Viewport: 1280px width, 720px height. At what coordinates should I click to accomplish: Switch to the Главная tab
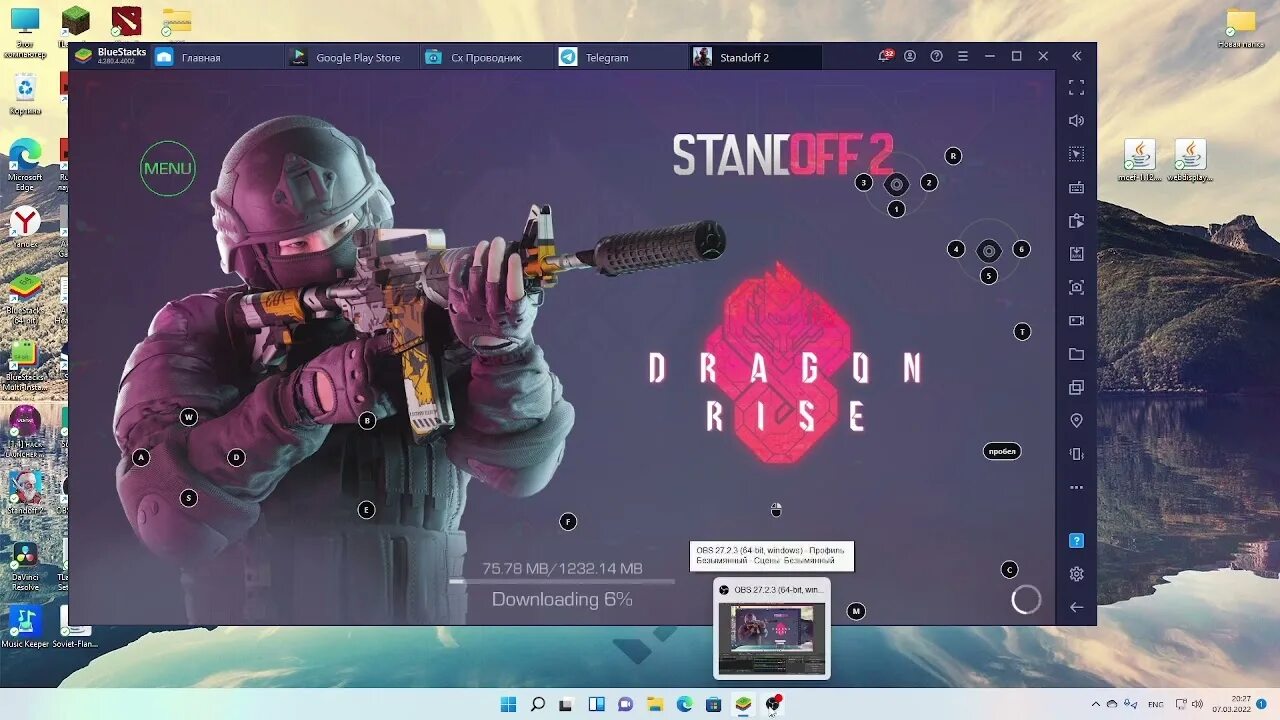click(x=215, y=57)
